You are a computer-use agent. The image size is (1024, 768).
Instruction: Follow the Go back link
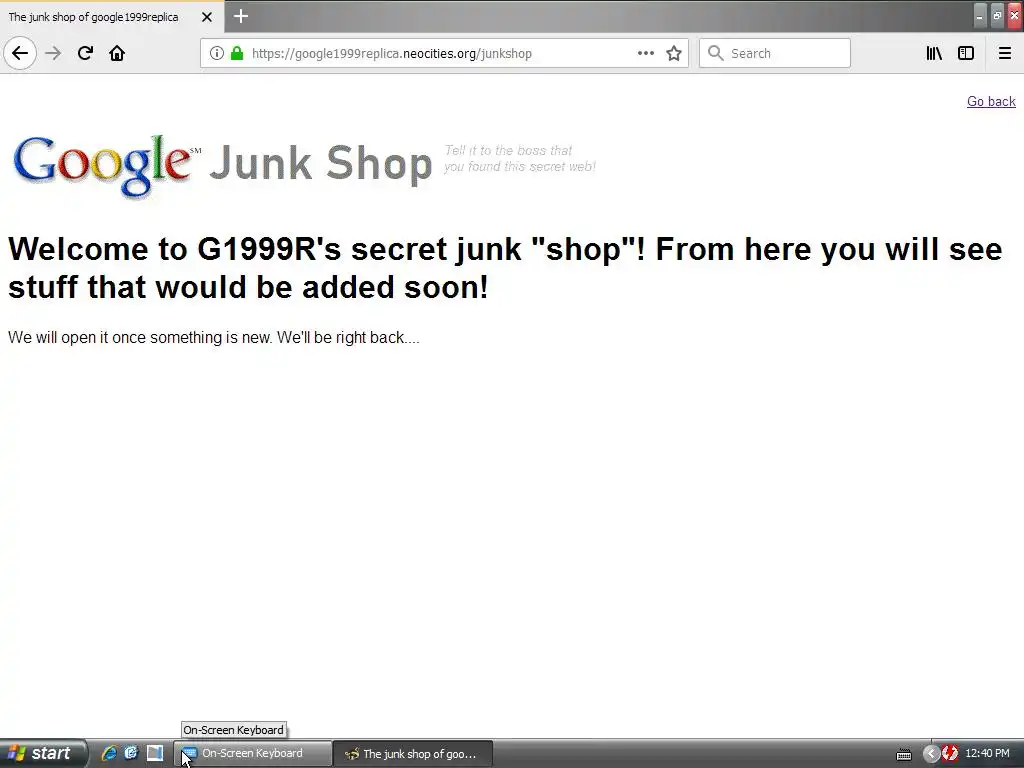pyautogui.click(x=991, y=101)
